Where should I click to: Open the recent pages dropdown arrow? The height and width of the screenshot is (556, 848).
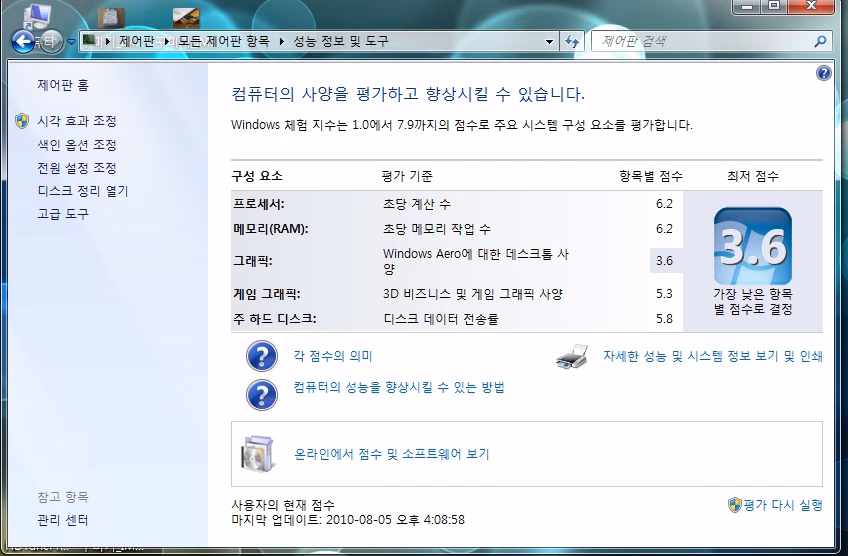point(71,42)
